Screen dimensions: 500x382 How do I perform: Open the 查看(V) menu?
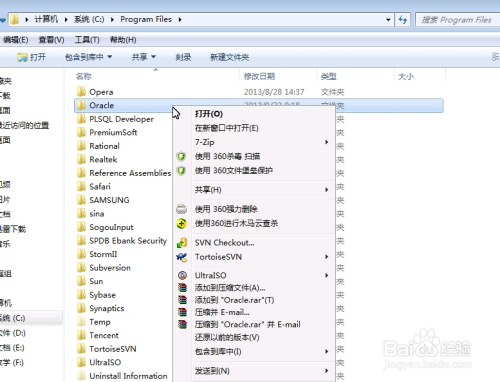coord(51,40)
